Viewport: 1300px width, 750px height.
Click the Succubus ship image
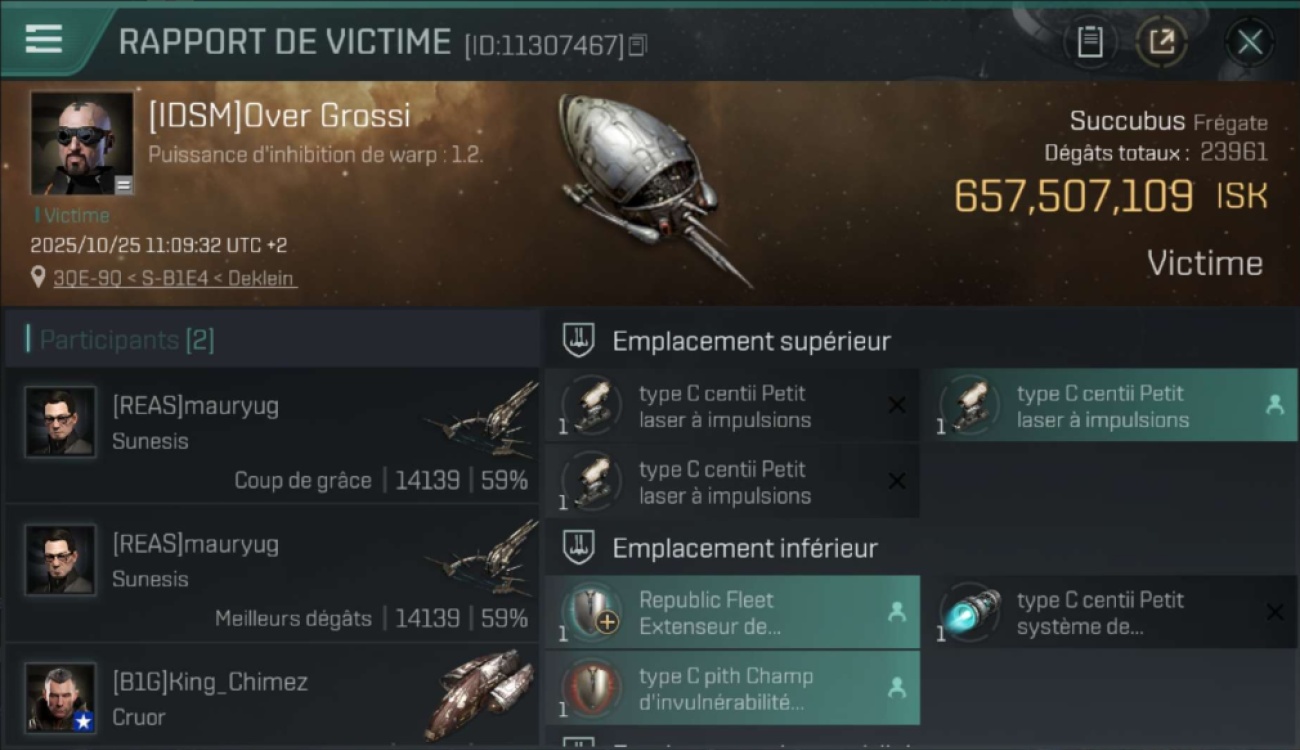pos(650,188)
